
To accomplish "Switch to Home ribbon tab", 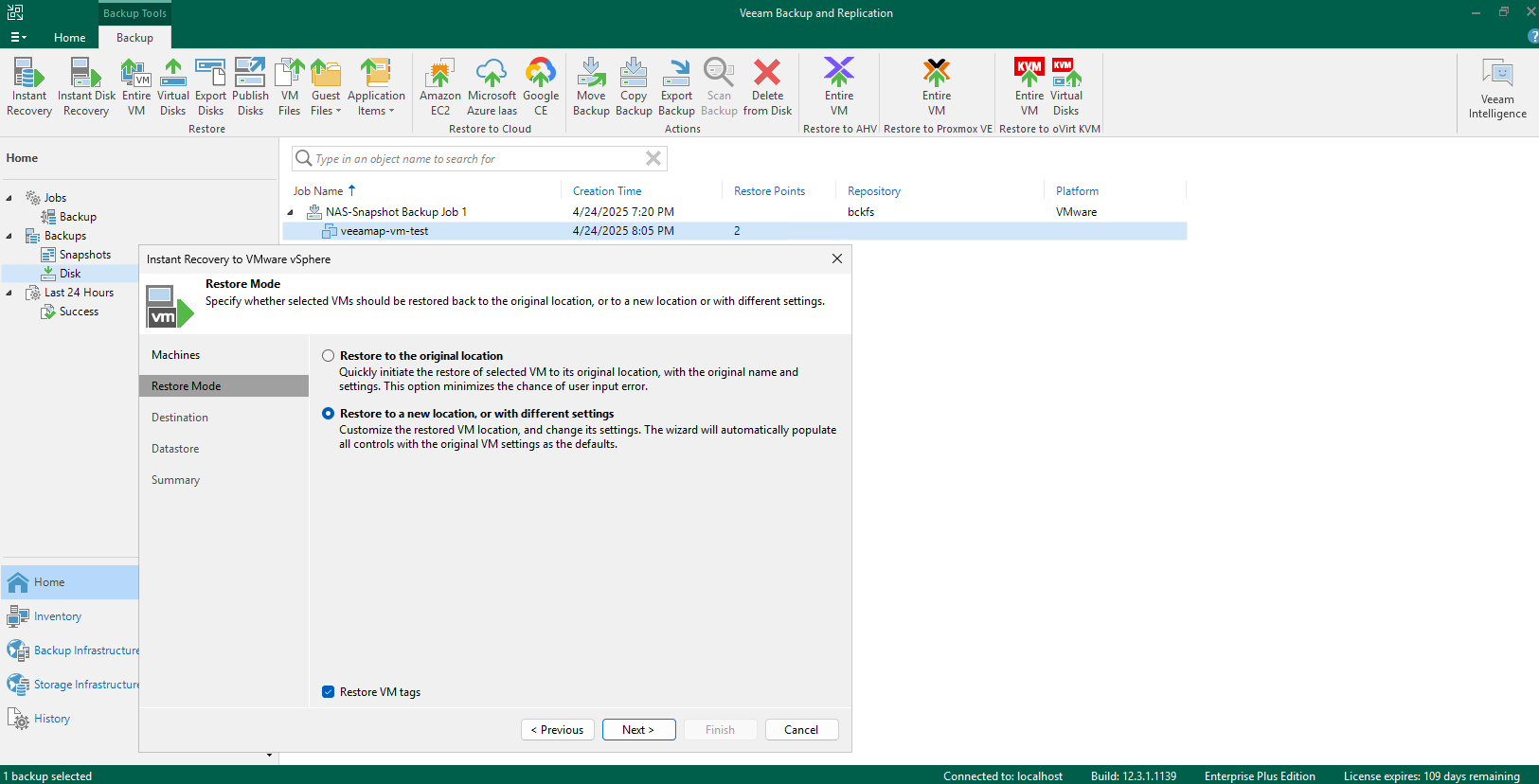I will pos(69,38).
